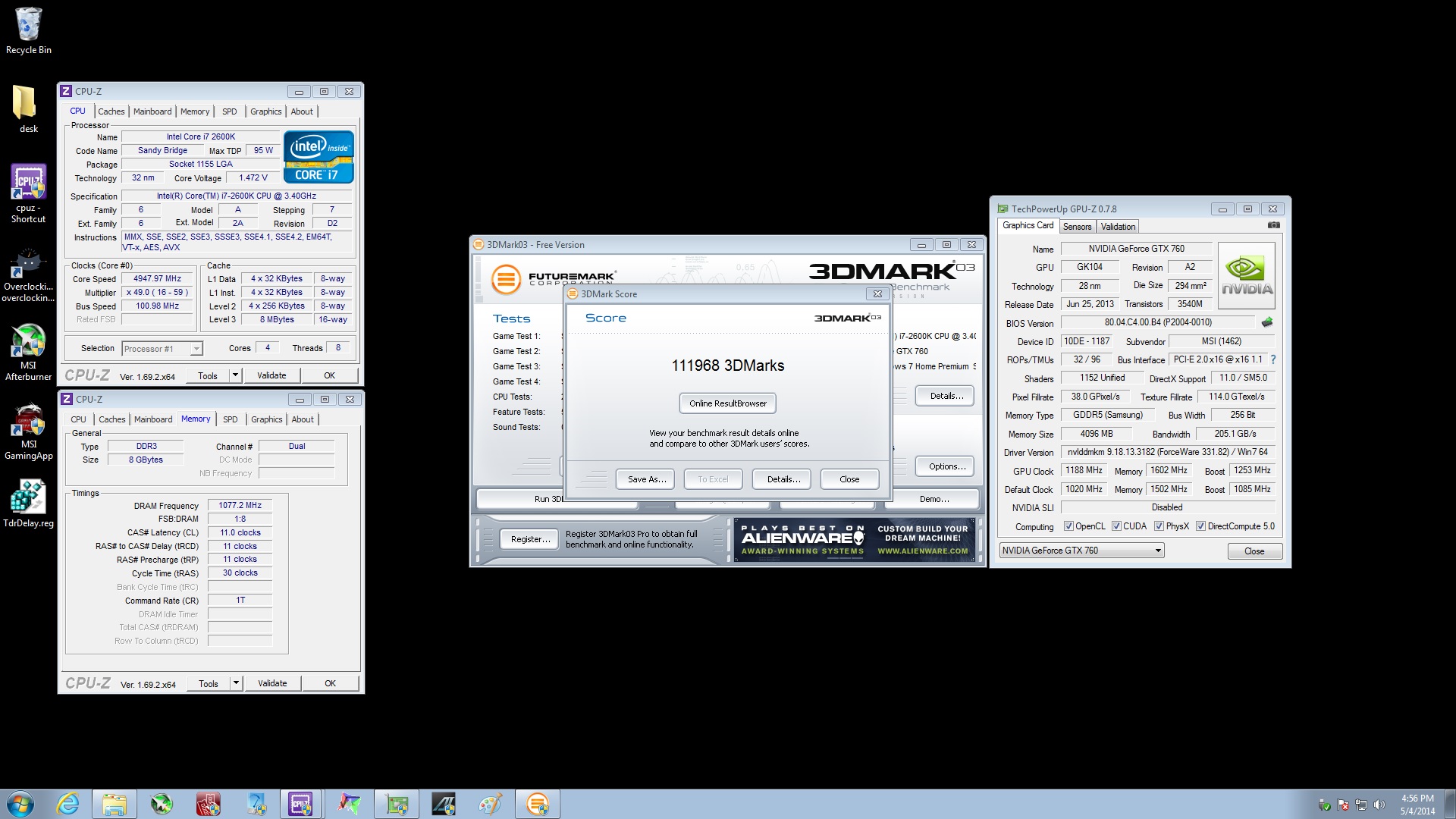
Task: Switch to Caches tab in the upper CPU-Z window
Action: (x=111, y=111)
